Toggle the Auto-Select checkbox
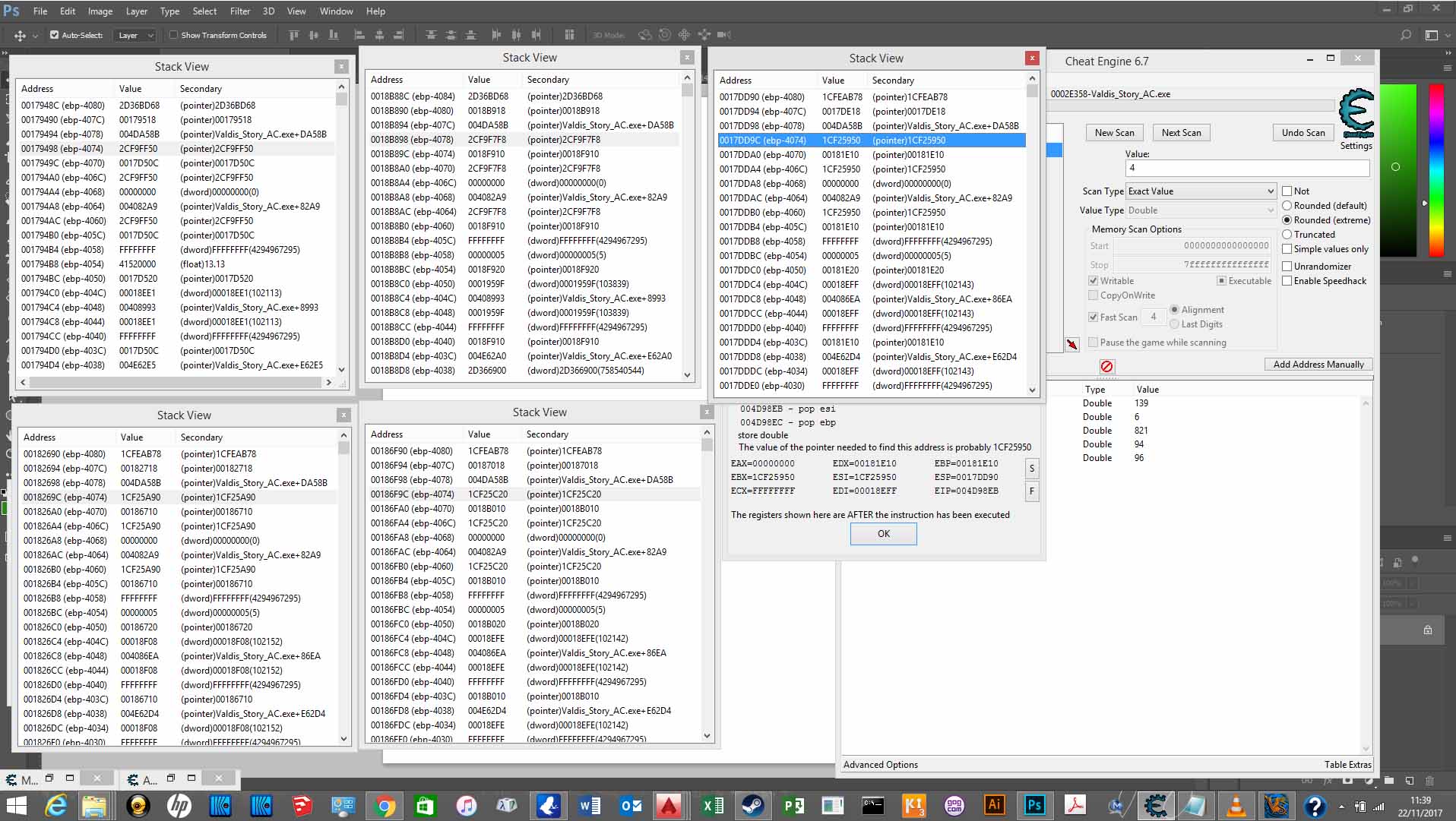The height and width of the screenshot is (821, 1456). tap(55, 35)
